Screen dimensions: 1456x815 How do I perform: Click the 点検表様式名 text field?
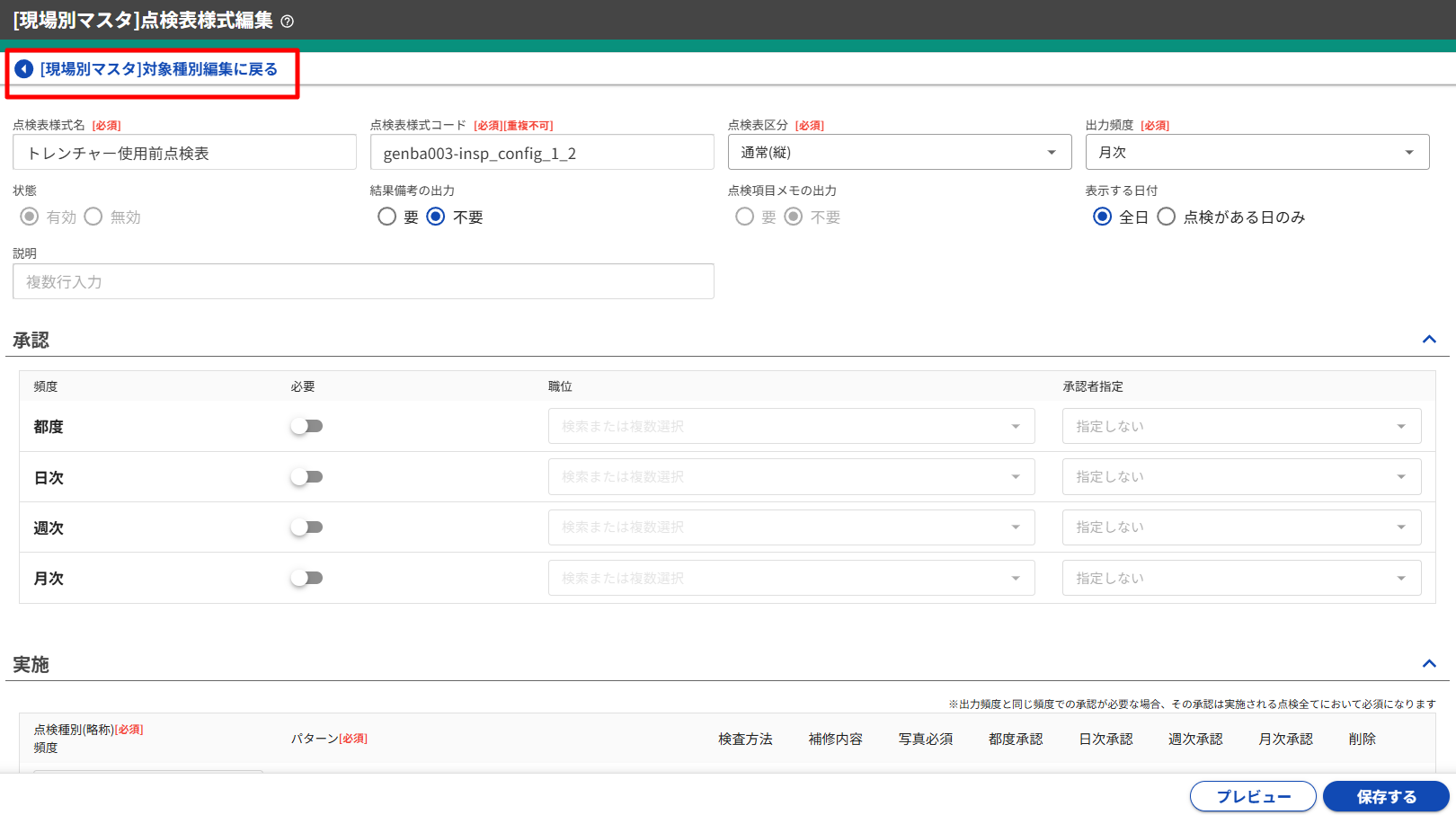pyautogui.click(x=184, y=153)
